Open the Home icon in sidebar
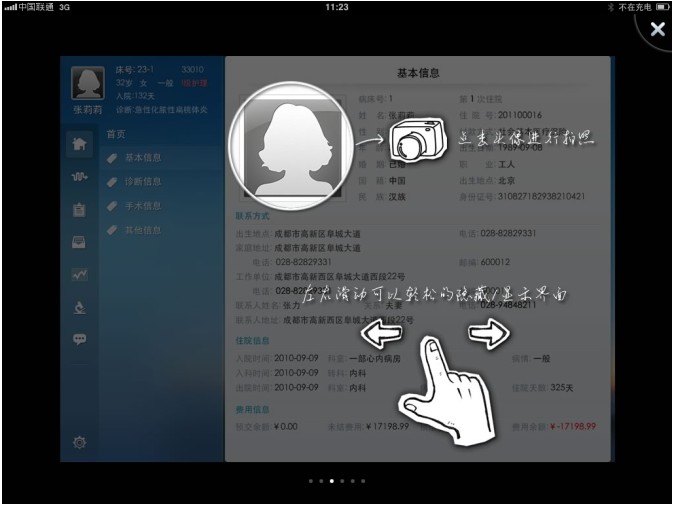Screen dimensions: 674x506 [x=79, y=144]
